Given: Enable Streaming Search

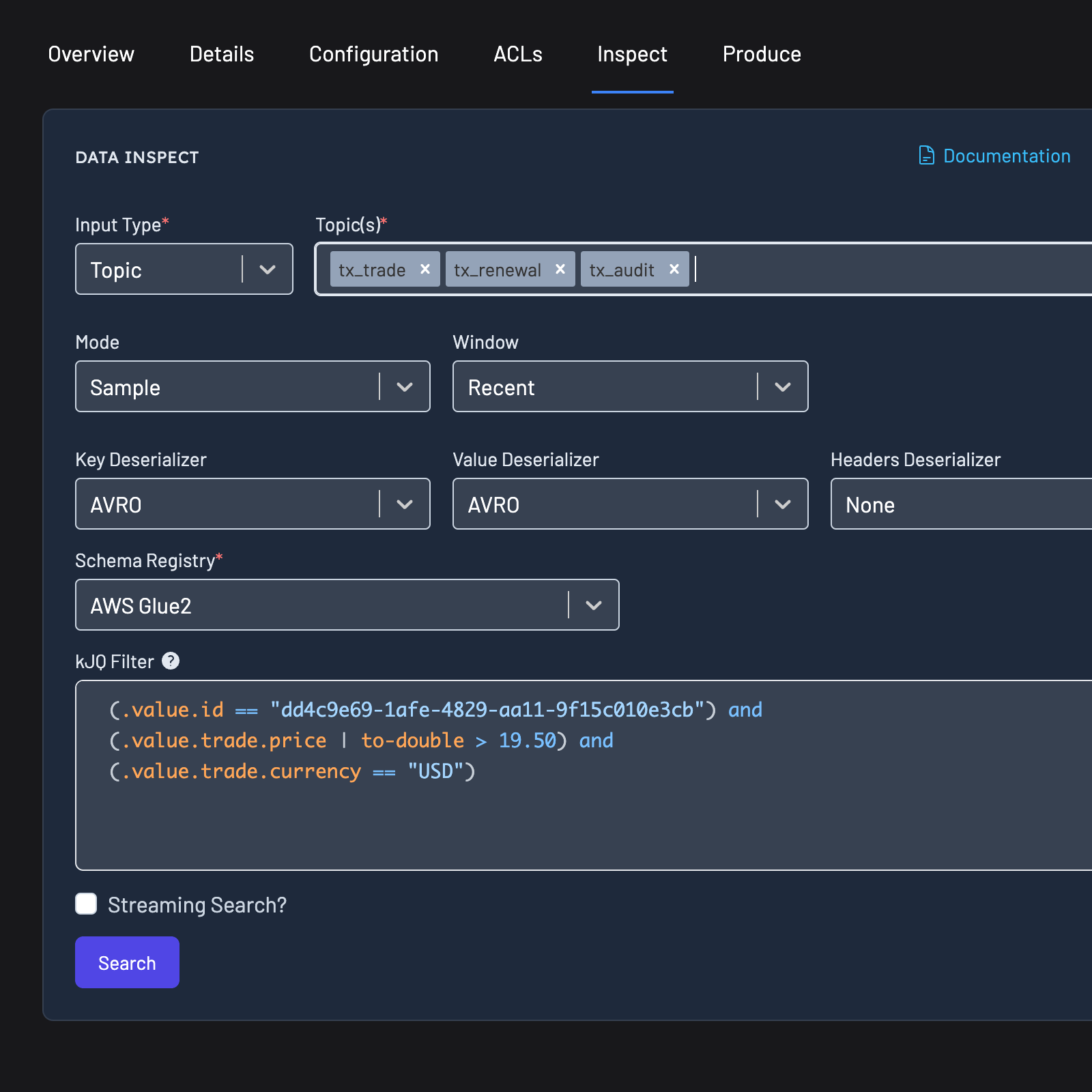Looking at the screenshot, I should [86, 904].
